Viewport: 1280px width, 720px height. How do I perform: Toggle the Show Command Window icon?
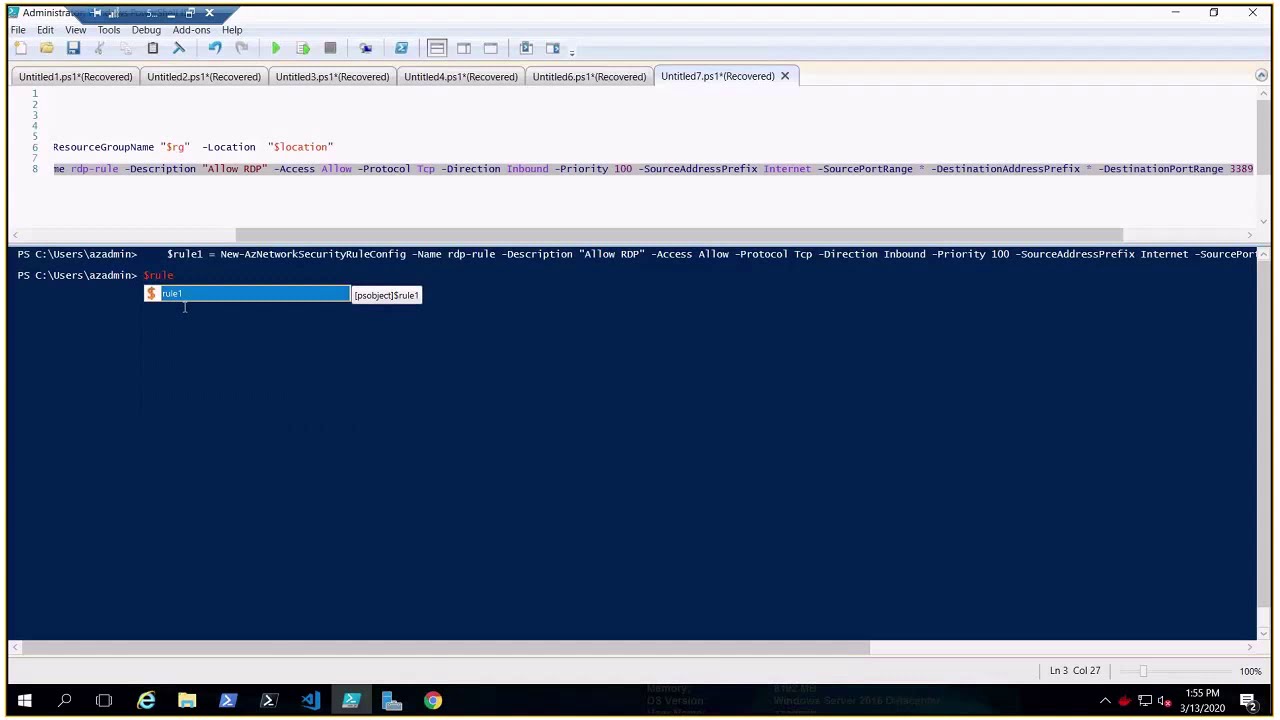tap(526, 48)
